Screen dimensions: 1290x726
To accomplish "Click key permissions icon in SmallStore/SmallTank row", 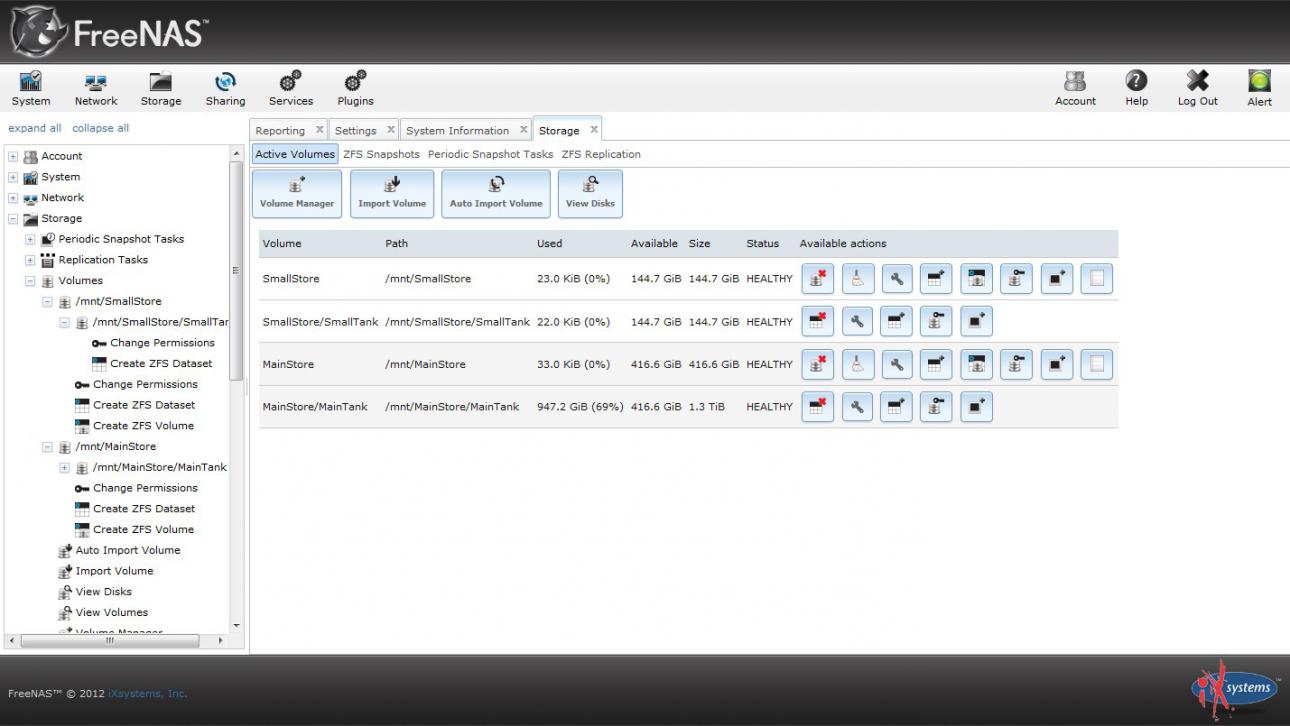I will 936,322.
